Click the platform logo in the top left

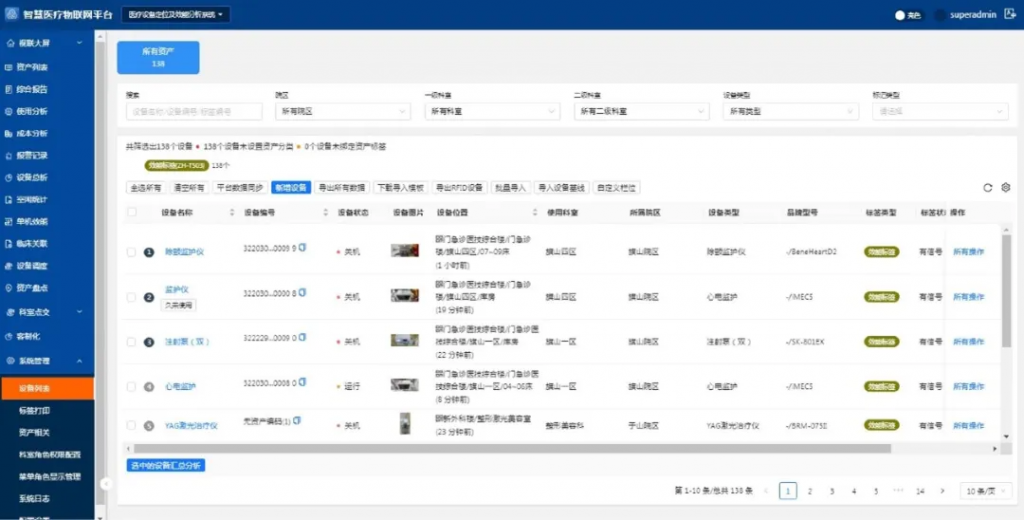pos(10,15)
